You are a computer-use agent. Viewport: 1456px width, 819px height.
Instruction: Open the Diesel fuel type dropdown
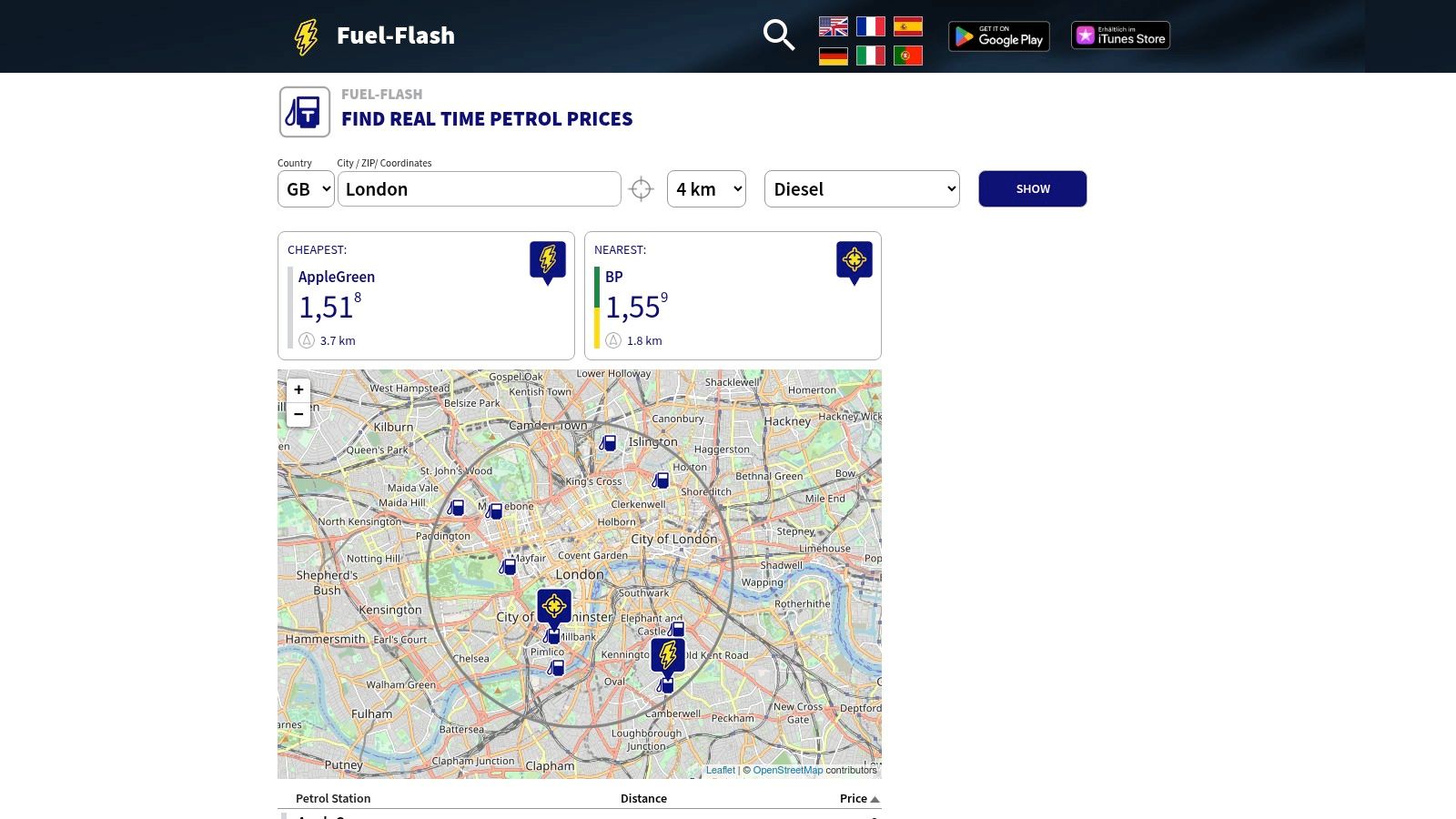point(862,189)
